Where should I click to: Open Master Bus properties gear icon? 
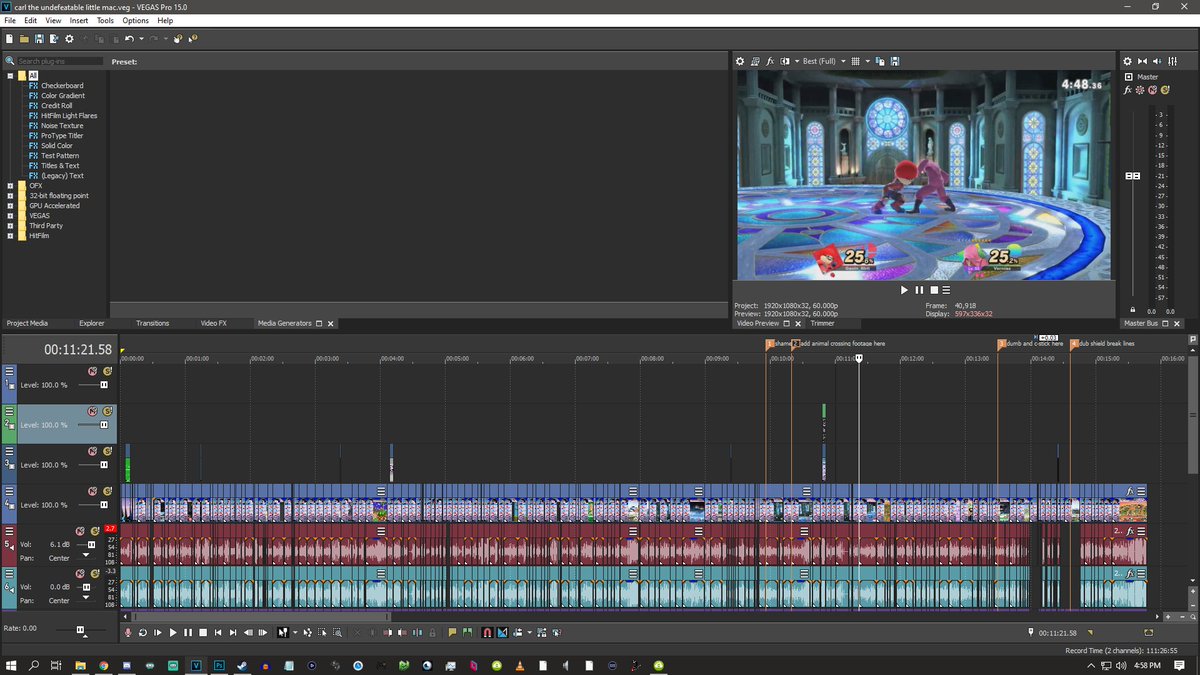click(x=1127, y=61)
